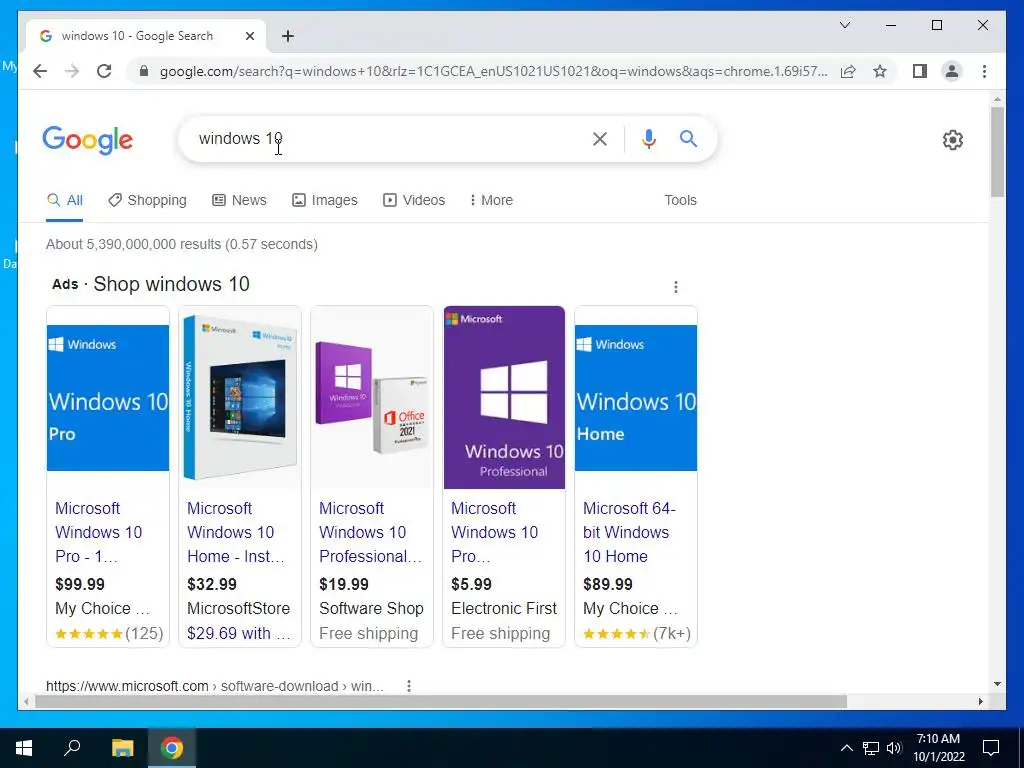Reload the current page
Screen dimensions: 1024x768
click(104, 71)
